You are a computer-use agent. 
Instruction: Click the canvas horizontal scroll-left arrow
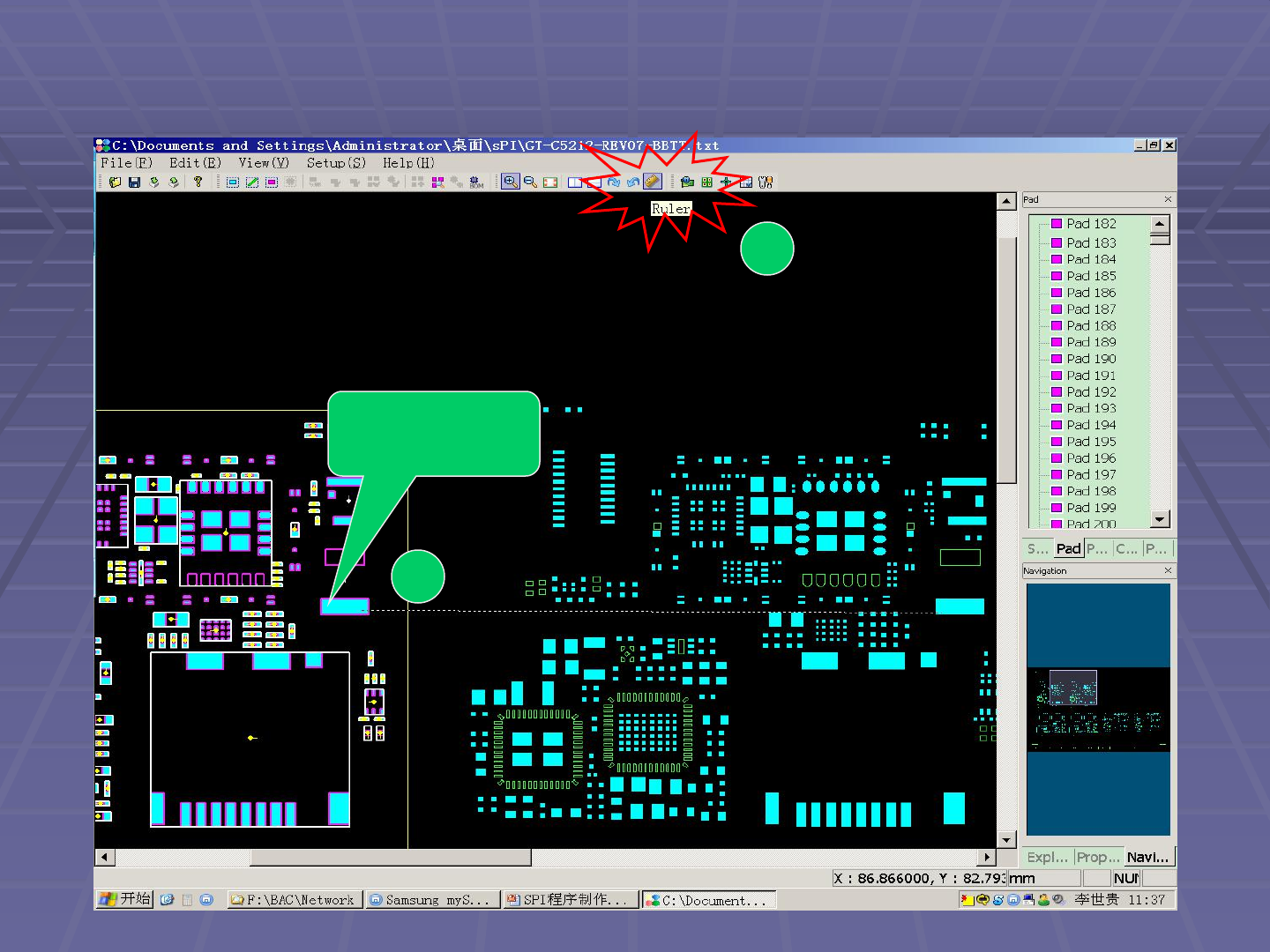click(x=105, y=857)
